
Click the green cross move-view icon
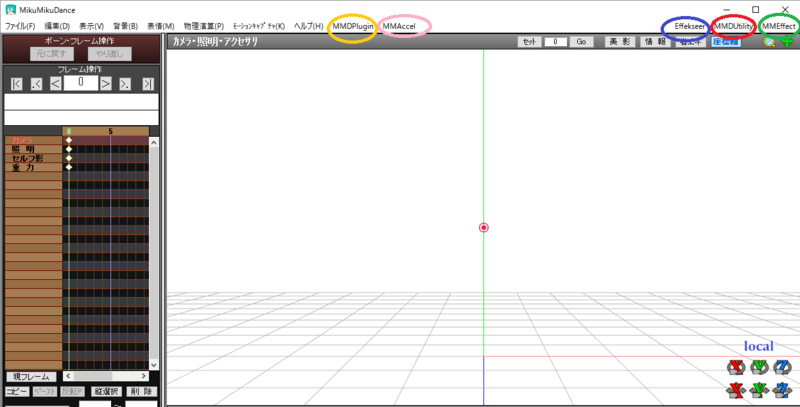point(788,42)
